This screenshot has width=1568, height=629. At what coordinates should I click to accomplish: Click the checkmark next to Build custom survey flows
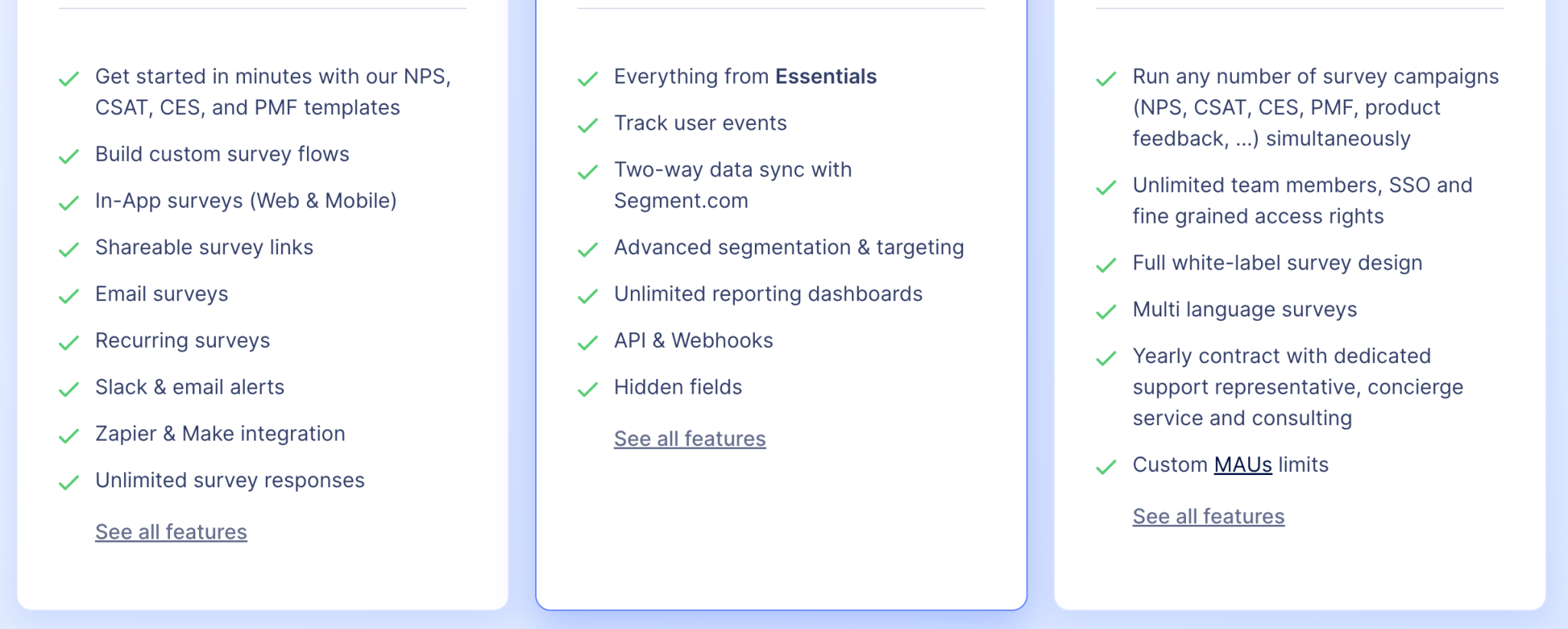click(x=70, y=155)
